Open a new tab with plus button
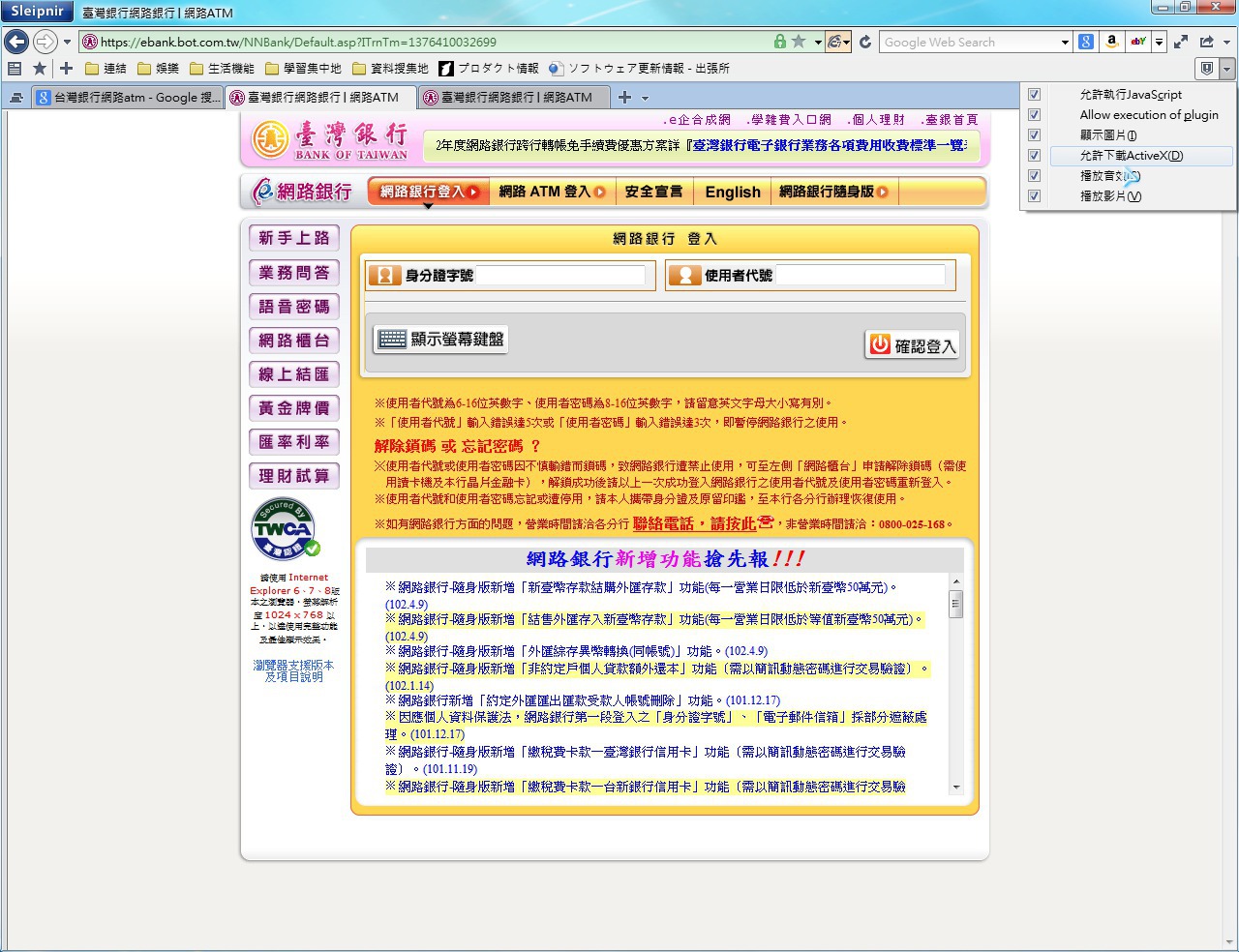 pyautogui.click(x=624, y=97)
